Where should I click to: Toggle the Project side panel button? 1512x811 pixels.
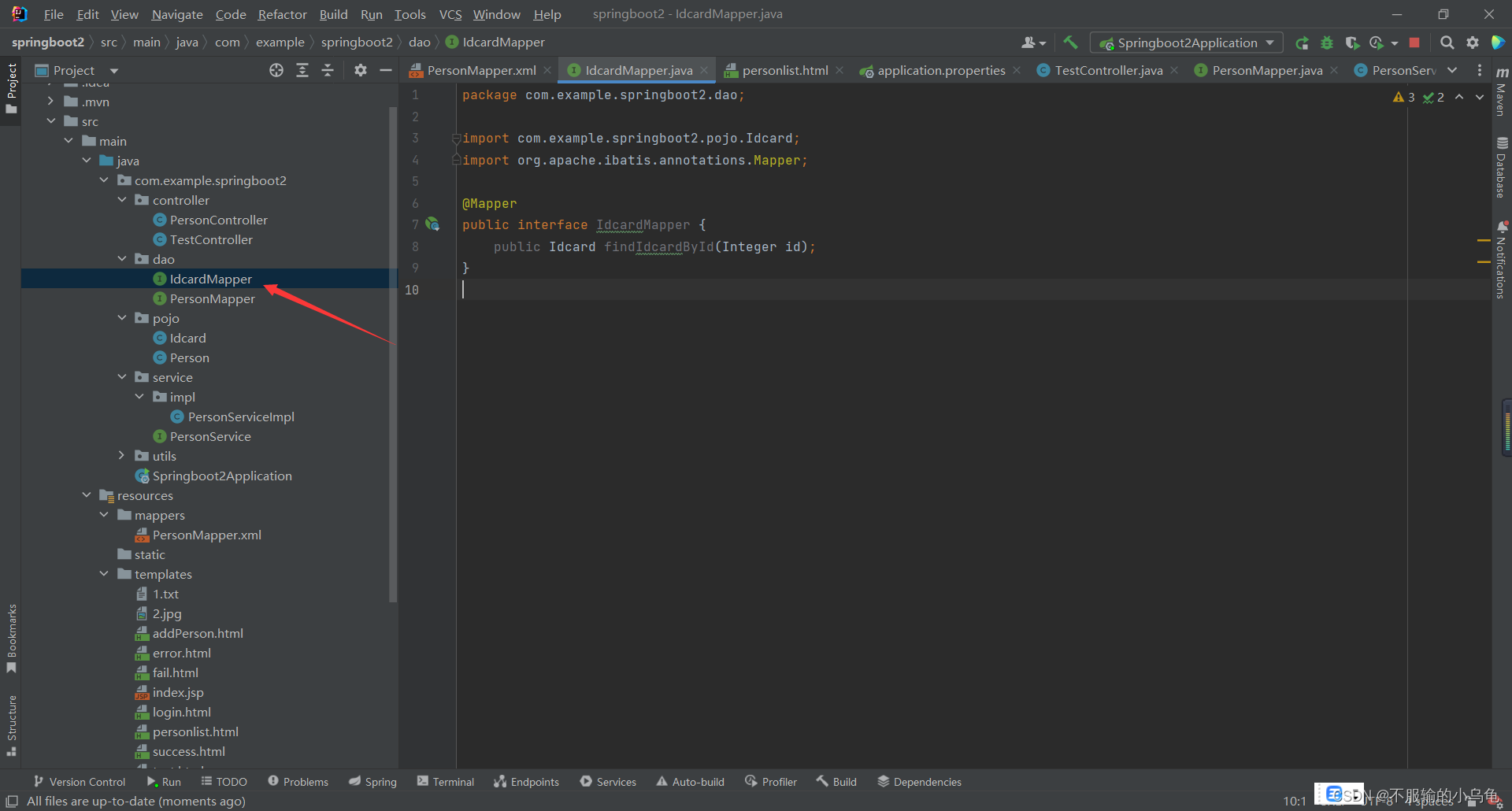coord(11,88)
